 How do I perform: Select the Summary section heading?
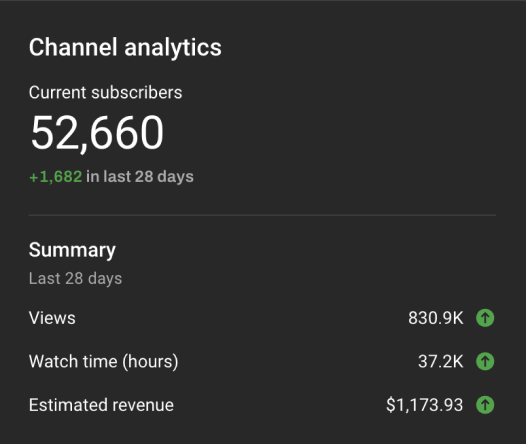click(x=72, y=251)
